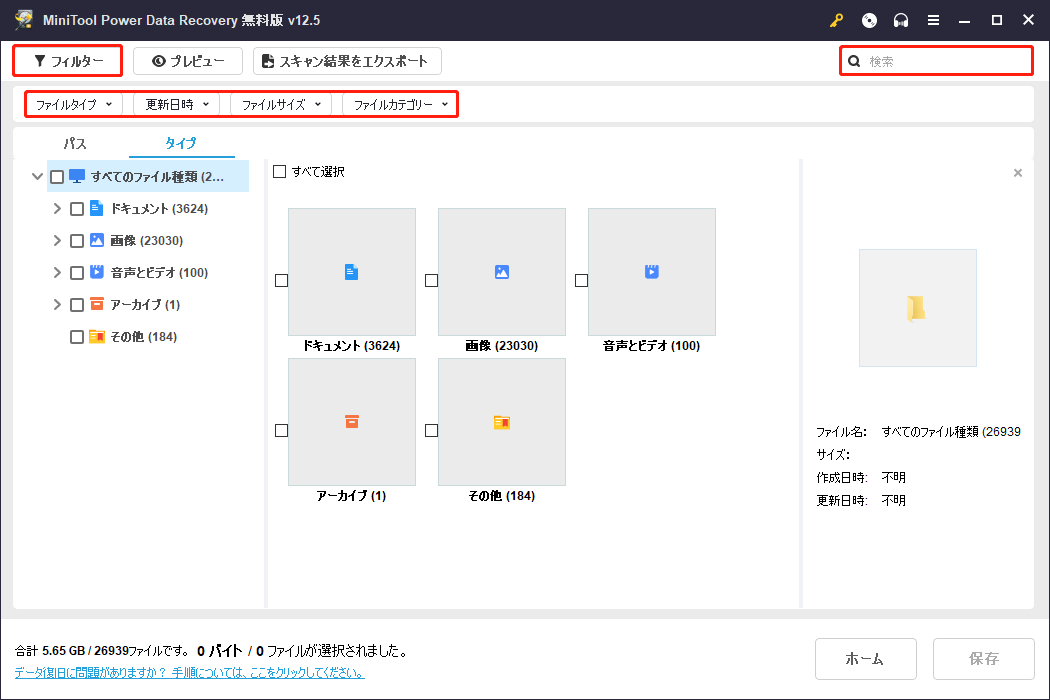This screenshot has height=700, width=1050.
Task: Click the folder preview image in the right panel
Action: 917,308
